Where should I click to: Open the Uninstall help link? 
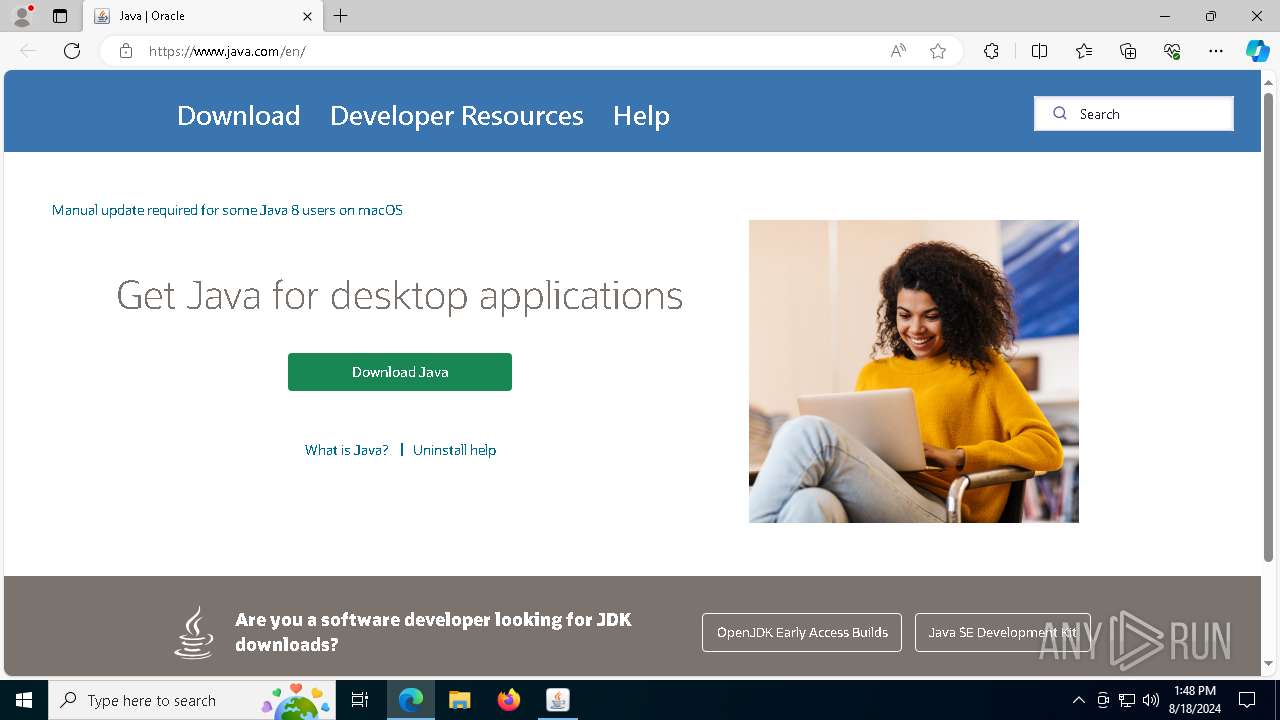(454, 450)
